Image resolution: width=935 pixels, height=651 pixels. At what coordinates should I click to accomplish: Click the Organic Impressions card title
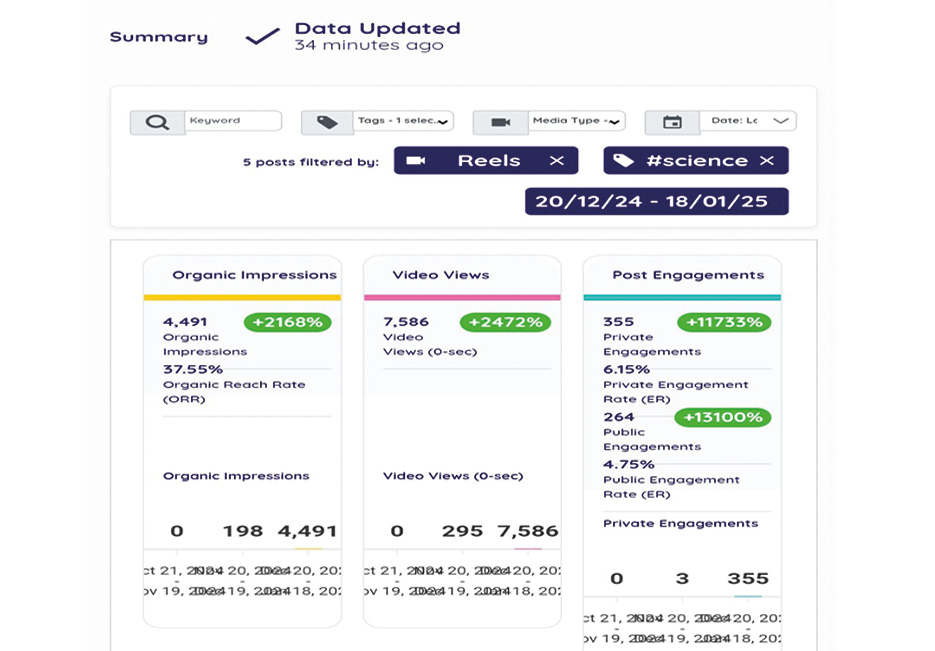pos(255,275)
